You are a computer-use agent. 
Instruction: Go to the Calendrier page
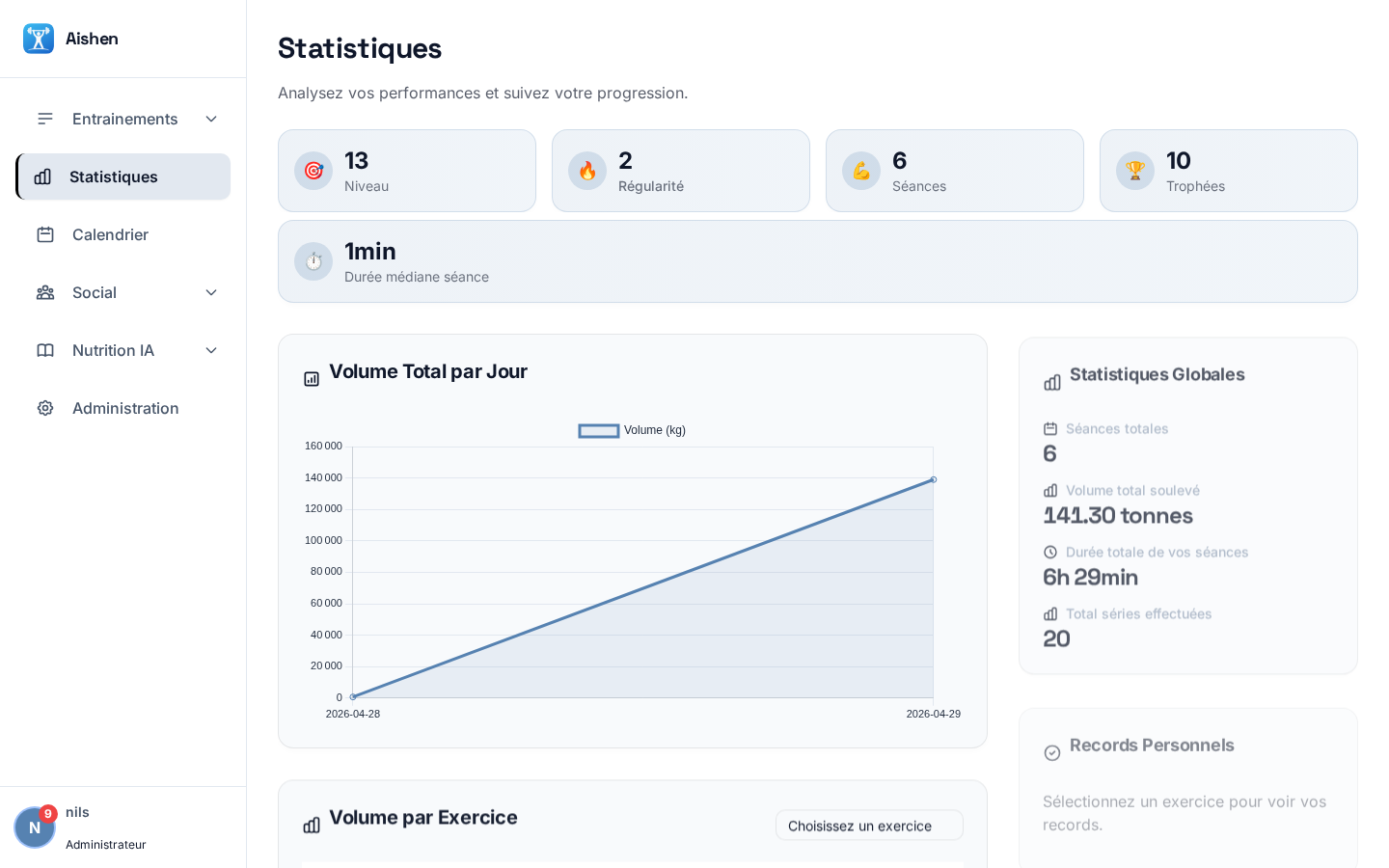click(x=123, y=234)
